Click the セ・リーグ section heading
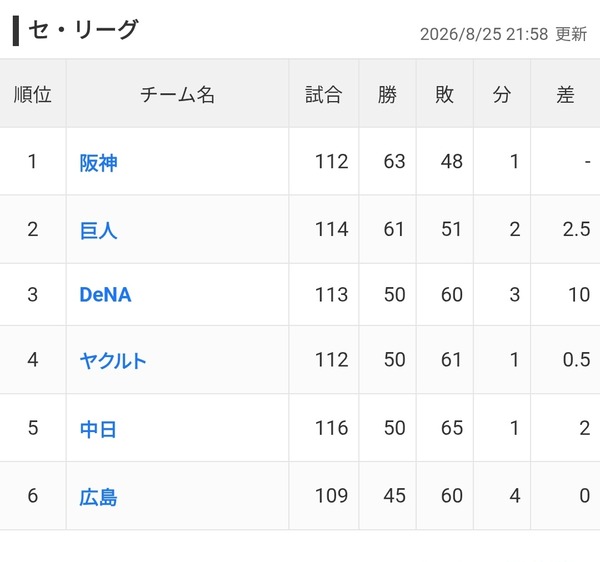This screenshot has width=600, height=562. (x=83, y=29)
